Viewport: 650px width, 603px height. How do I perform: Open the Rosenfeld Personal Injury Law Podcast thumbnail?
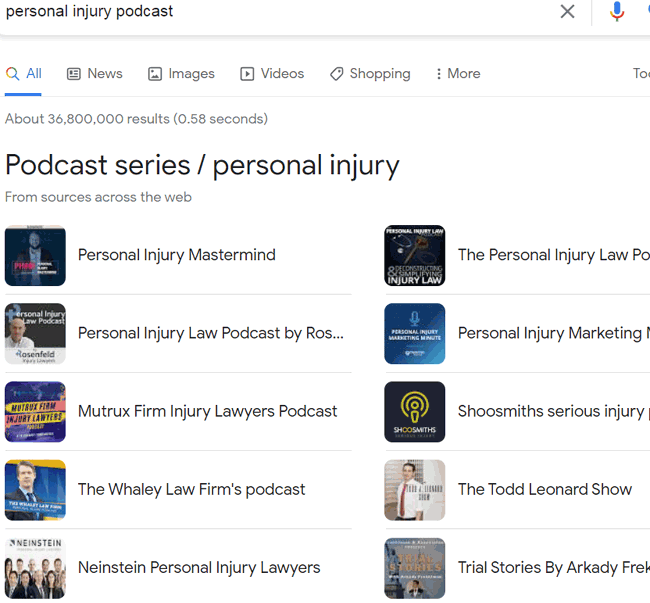pos(35,334)
